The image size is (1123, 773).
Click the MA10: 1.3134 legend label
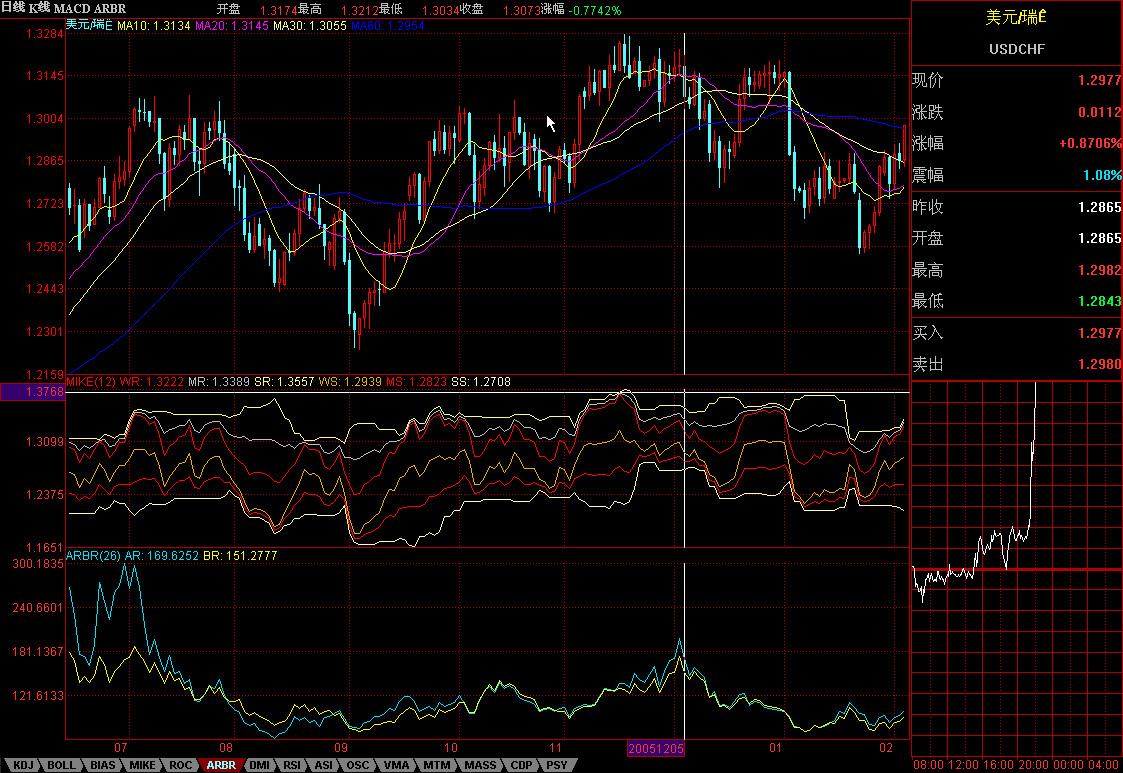153,26
